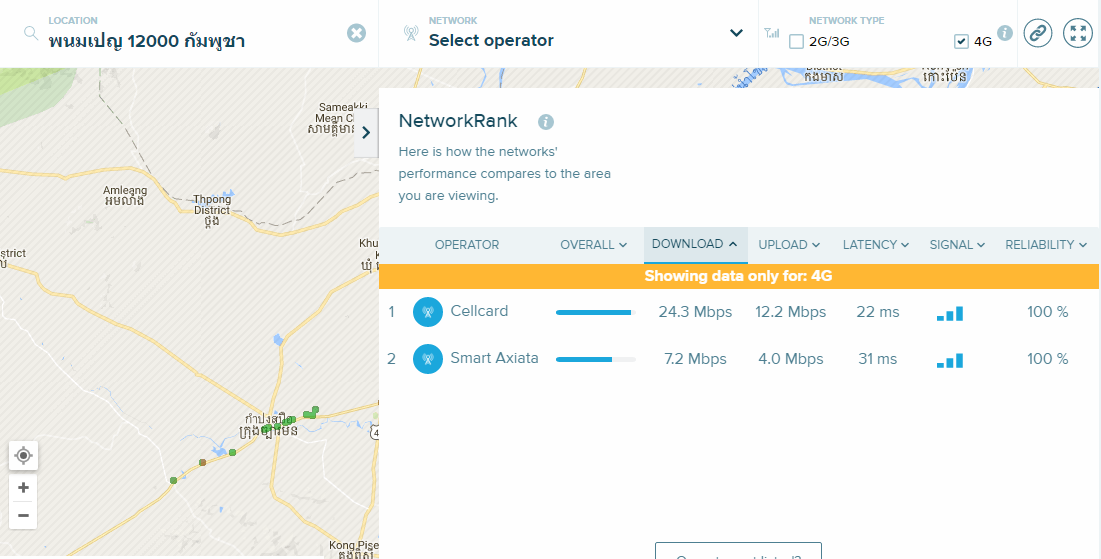Viewport: 1101px width, 559px height.
Task: Sort by the Latency column
Action: tap(875, 245)
